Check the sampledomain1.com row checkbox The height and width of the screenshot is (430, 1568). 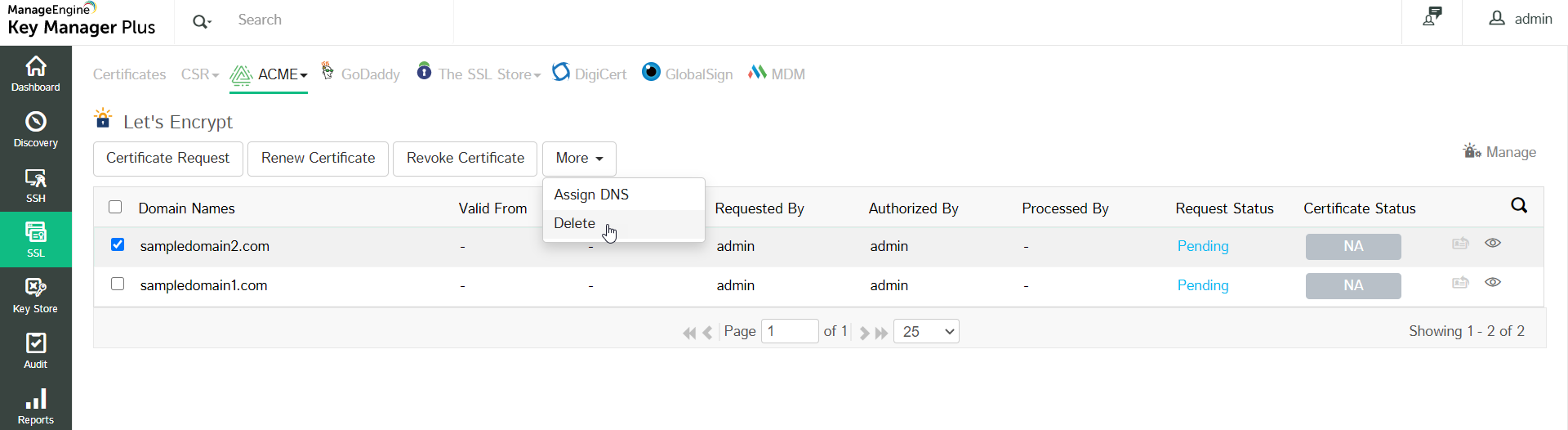point(118,284)
